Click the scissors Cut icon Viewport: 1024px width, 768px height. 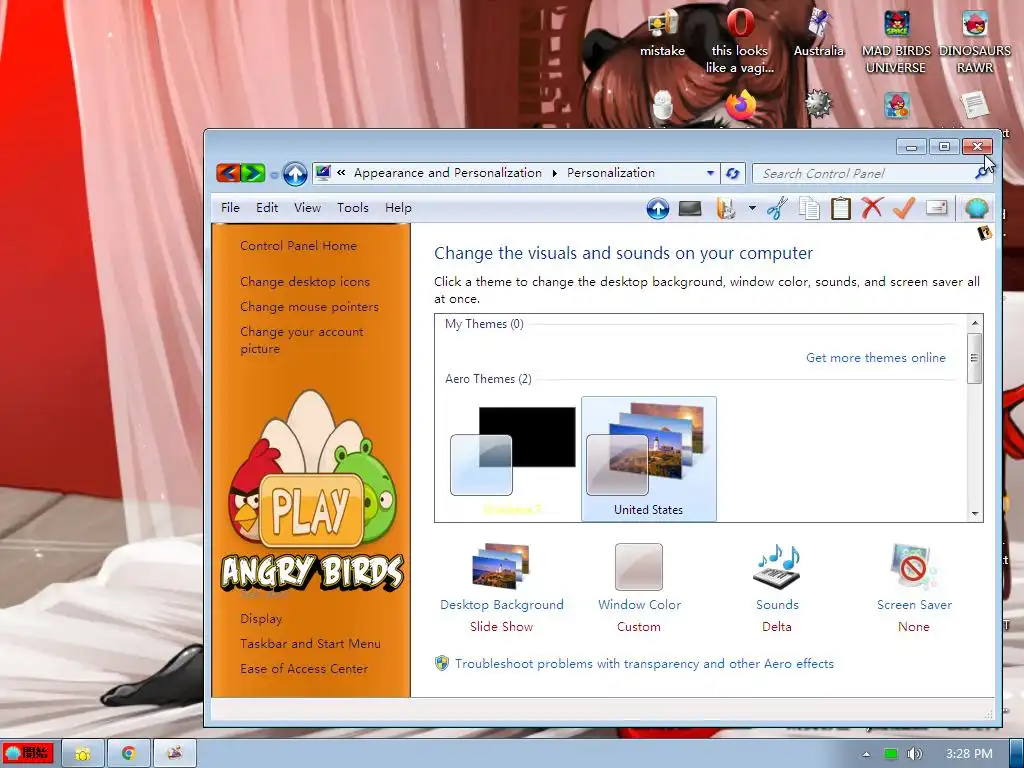tap(776, 208)
